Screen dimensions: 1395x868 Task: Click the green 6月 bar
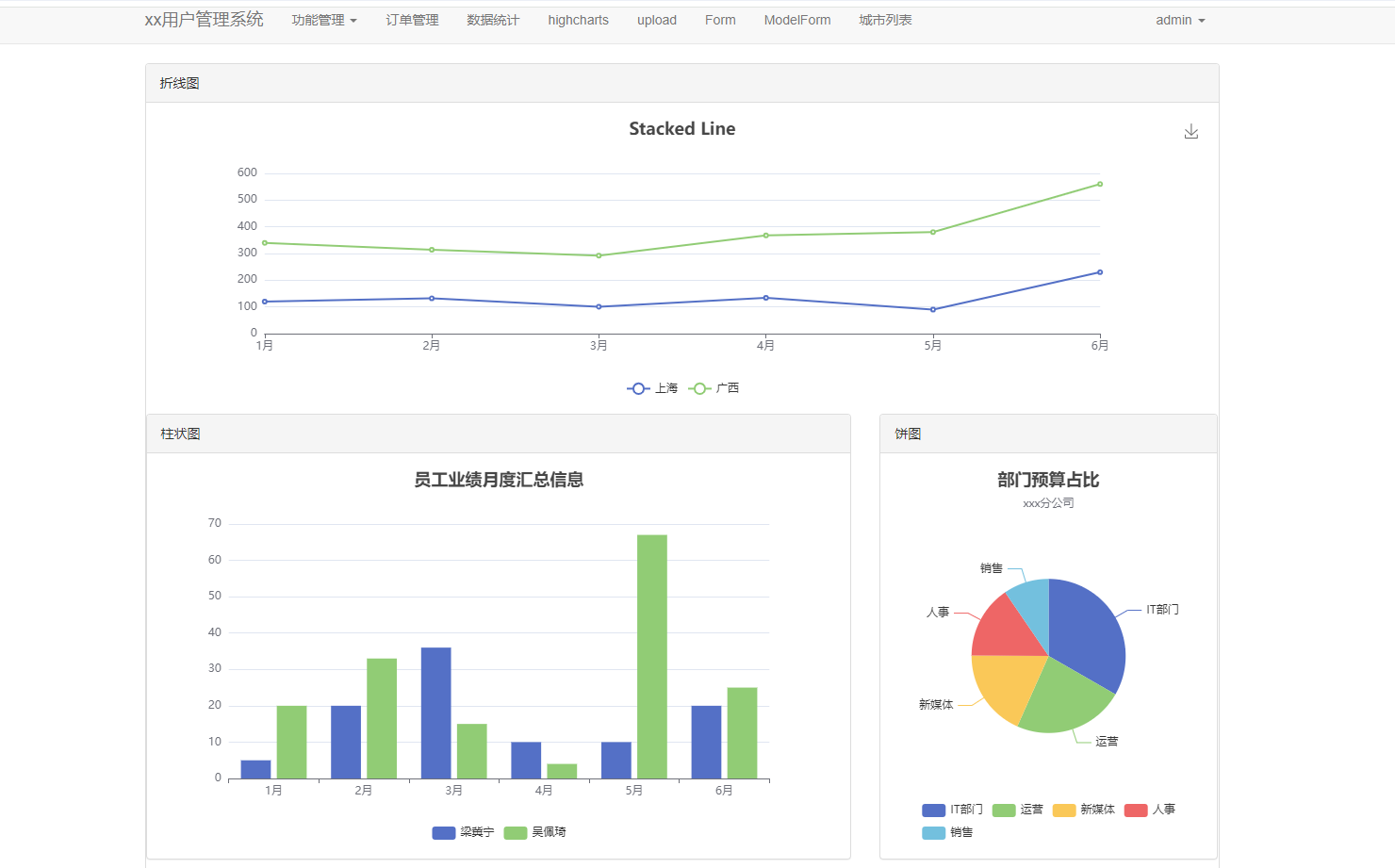(x=742, y=733)
